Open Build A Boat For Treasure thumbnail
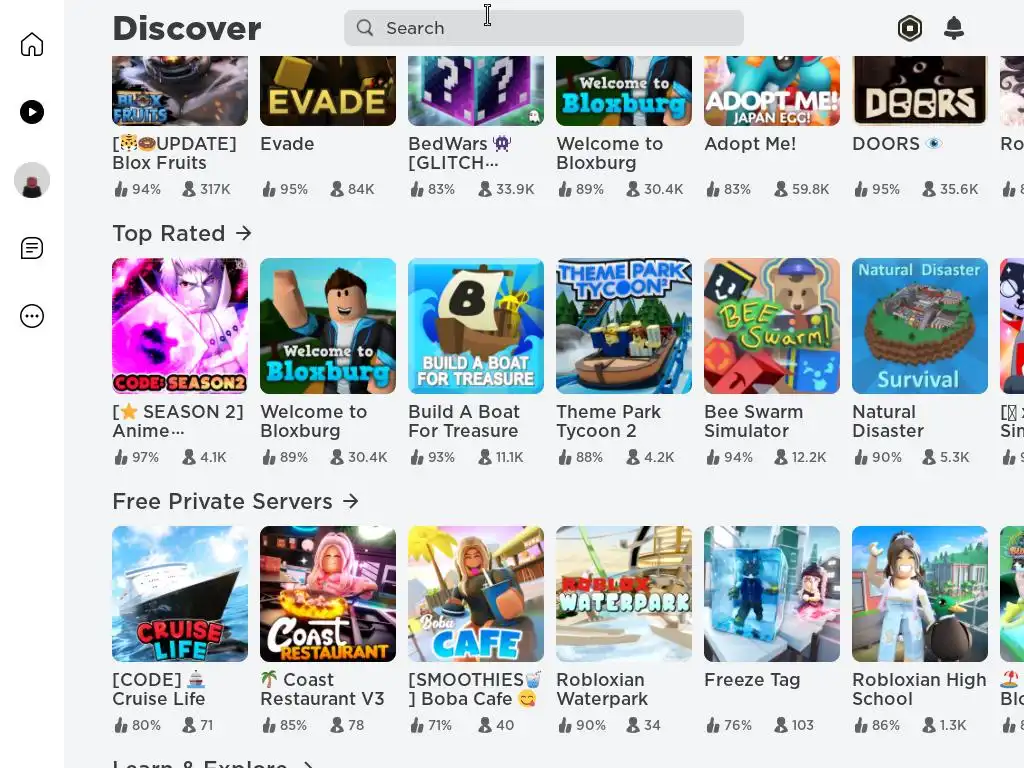 (476, 326)
